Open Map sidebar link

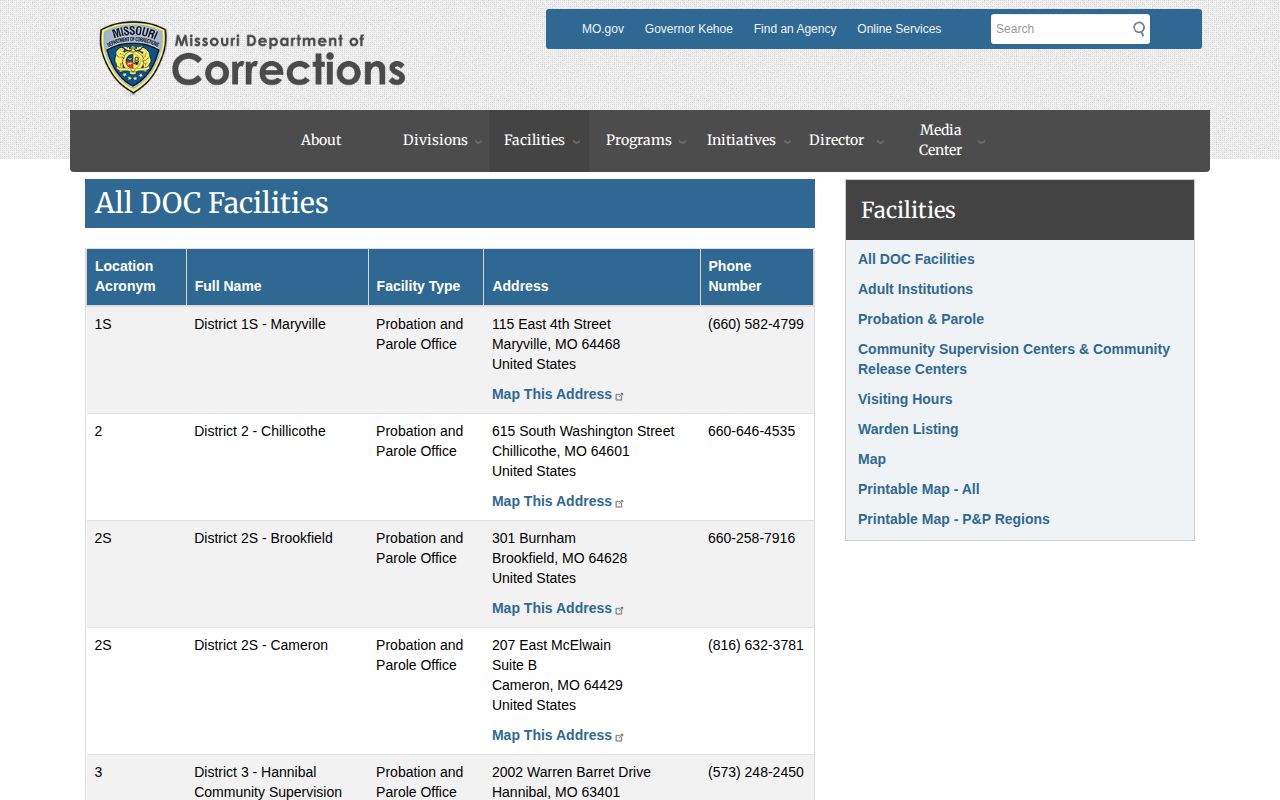[872, 459]
